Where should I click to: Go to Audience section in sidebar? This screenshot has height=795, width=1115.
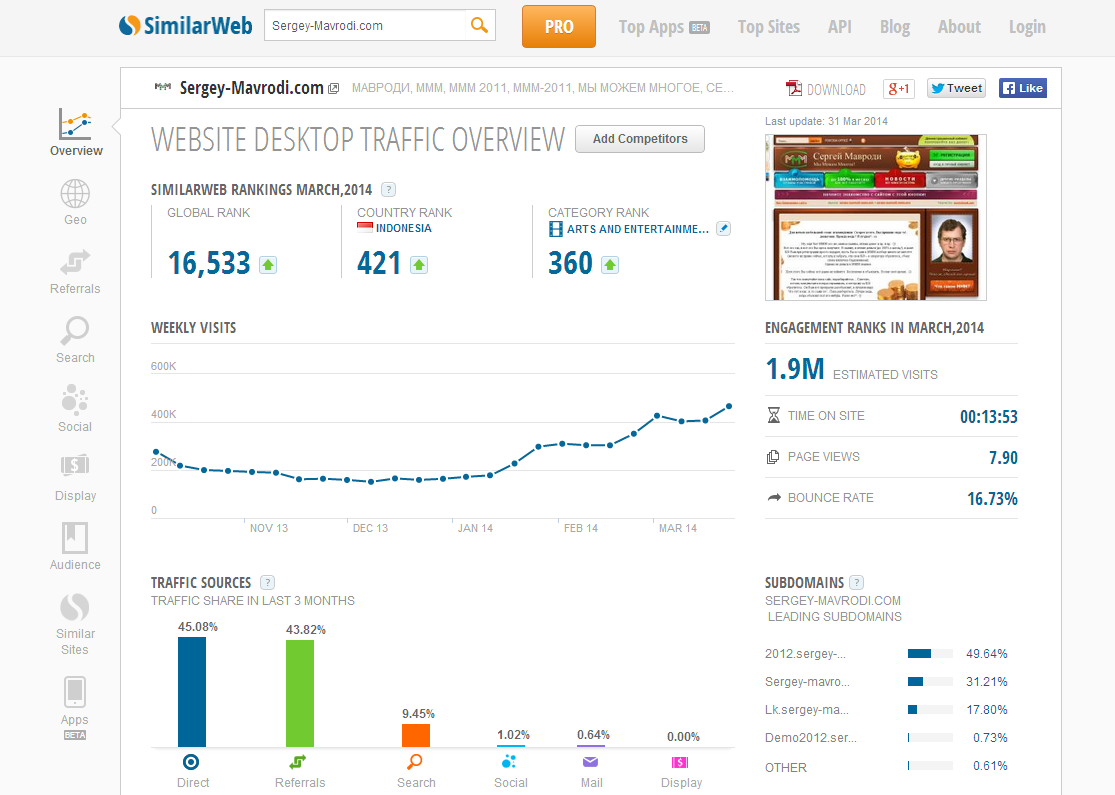(75, 539)
